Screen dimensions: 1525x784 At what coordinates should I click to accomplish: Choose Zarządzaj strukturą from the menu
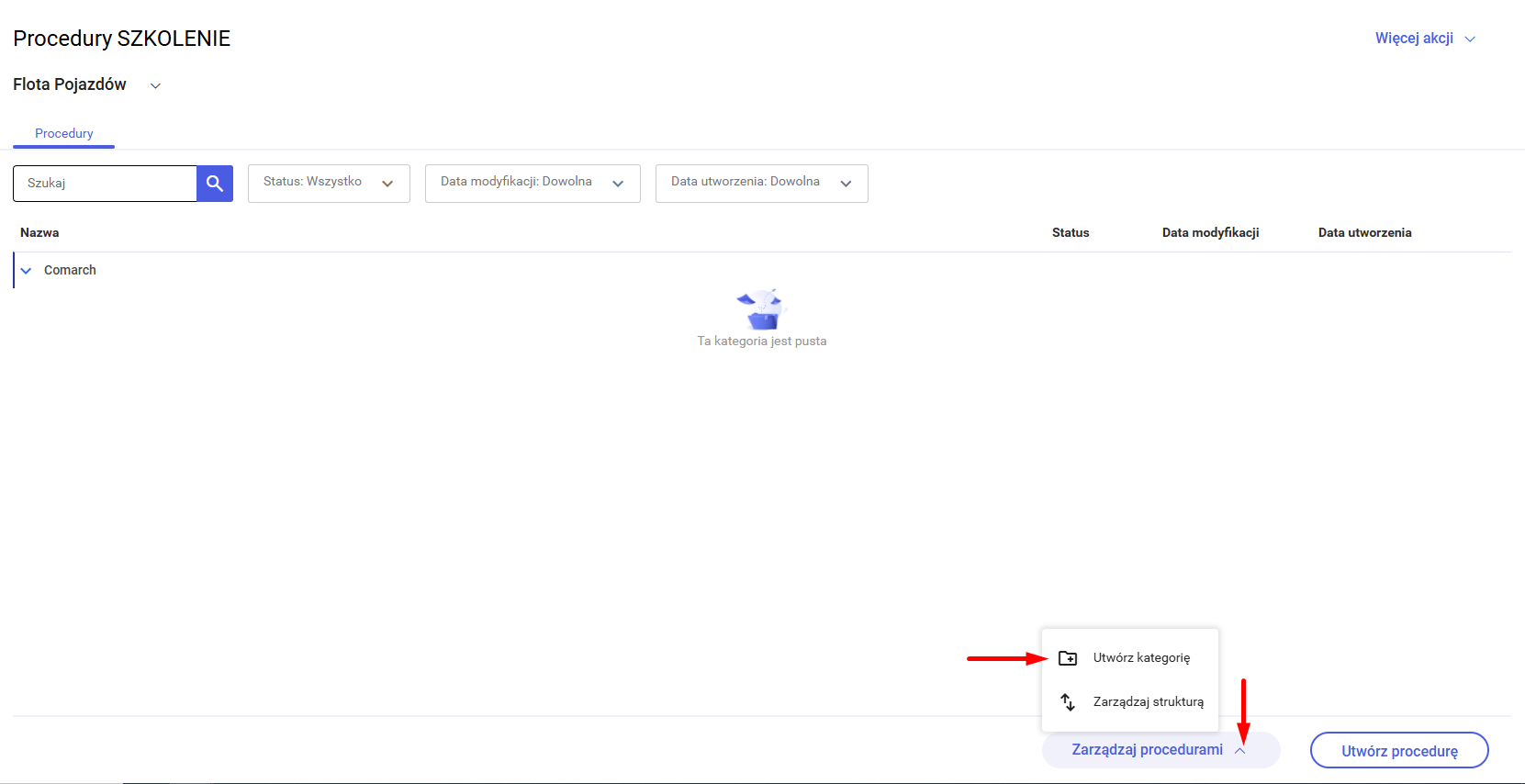point(1130,702)
